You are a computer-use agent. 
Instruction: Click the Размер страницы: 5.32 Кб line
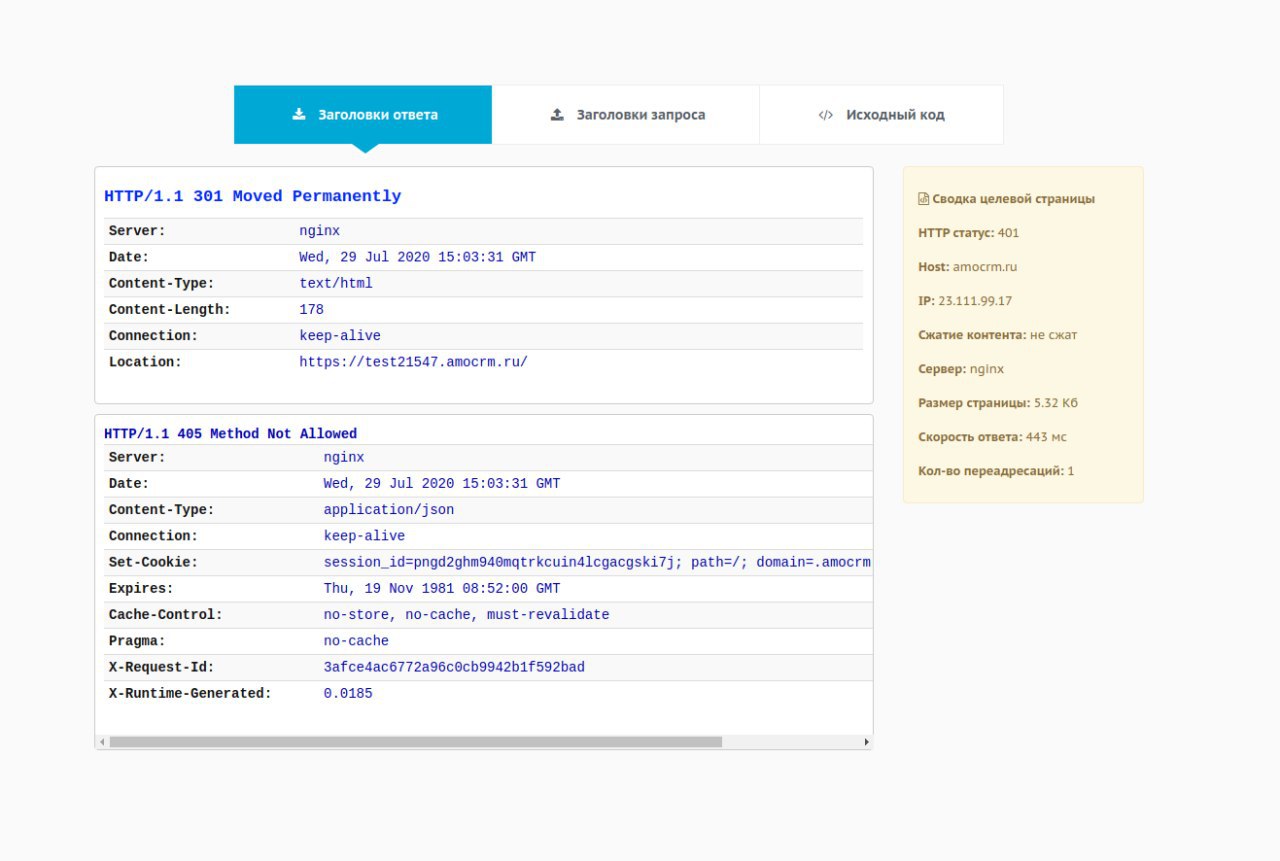(998, 403)
